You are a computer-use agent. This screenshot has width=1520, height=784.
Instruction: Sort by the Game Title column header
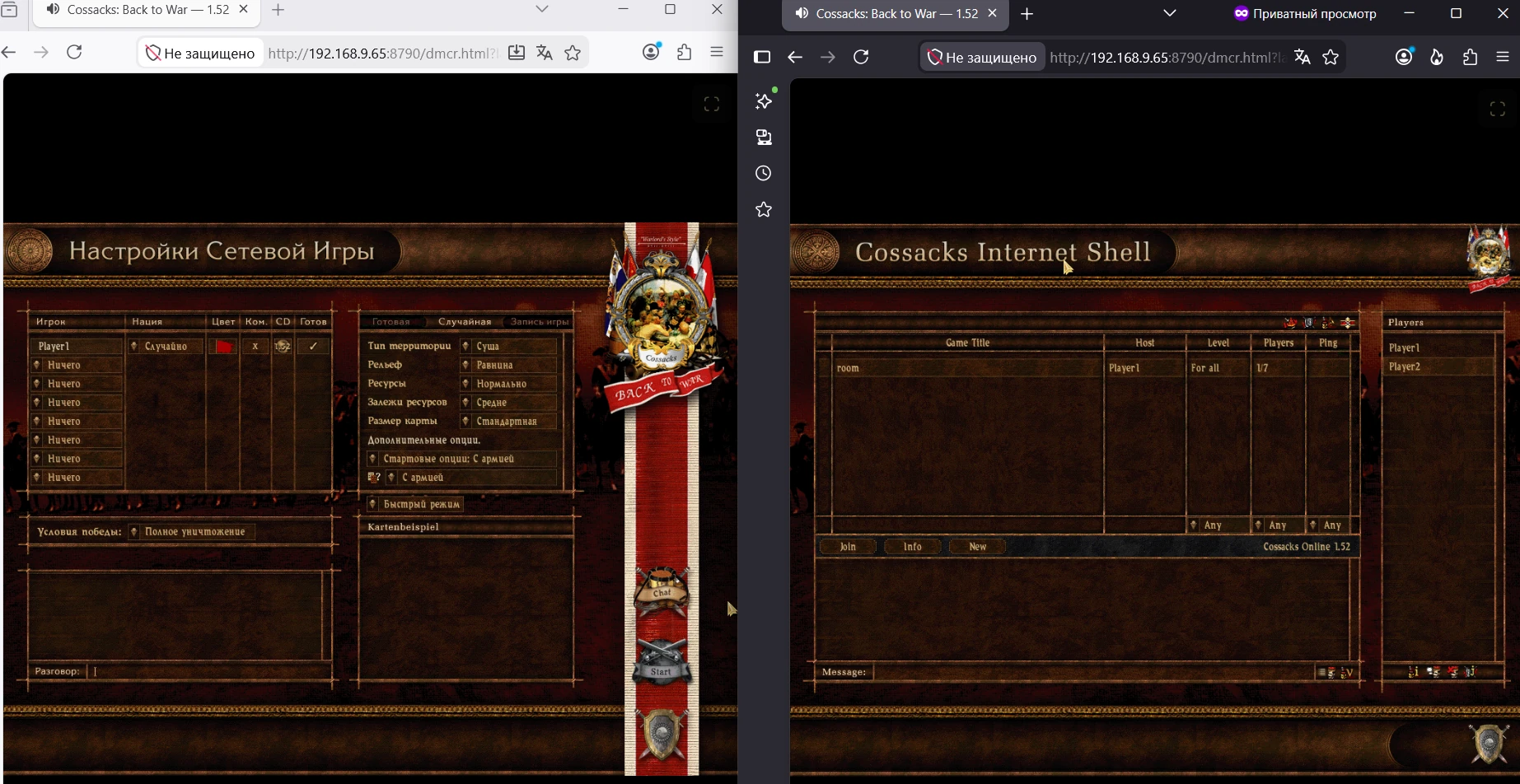click(x=967, y=343)
